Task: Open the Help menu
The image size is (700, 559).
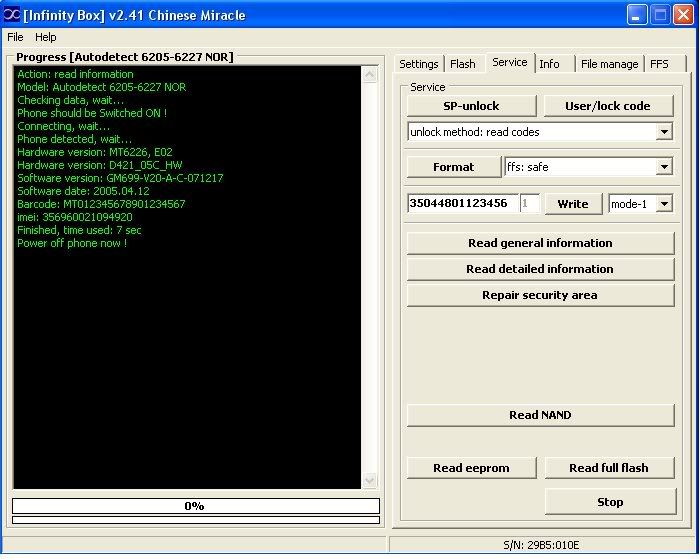Action: [46, 37]
